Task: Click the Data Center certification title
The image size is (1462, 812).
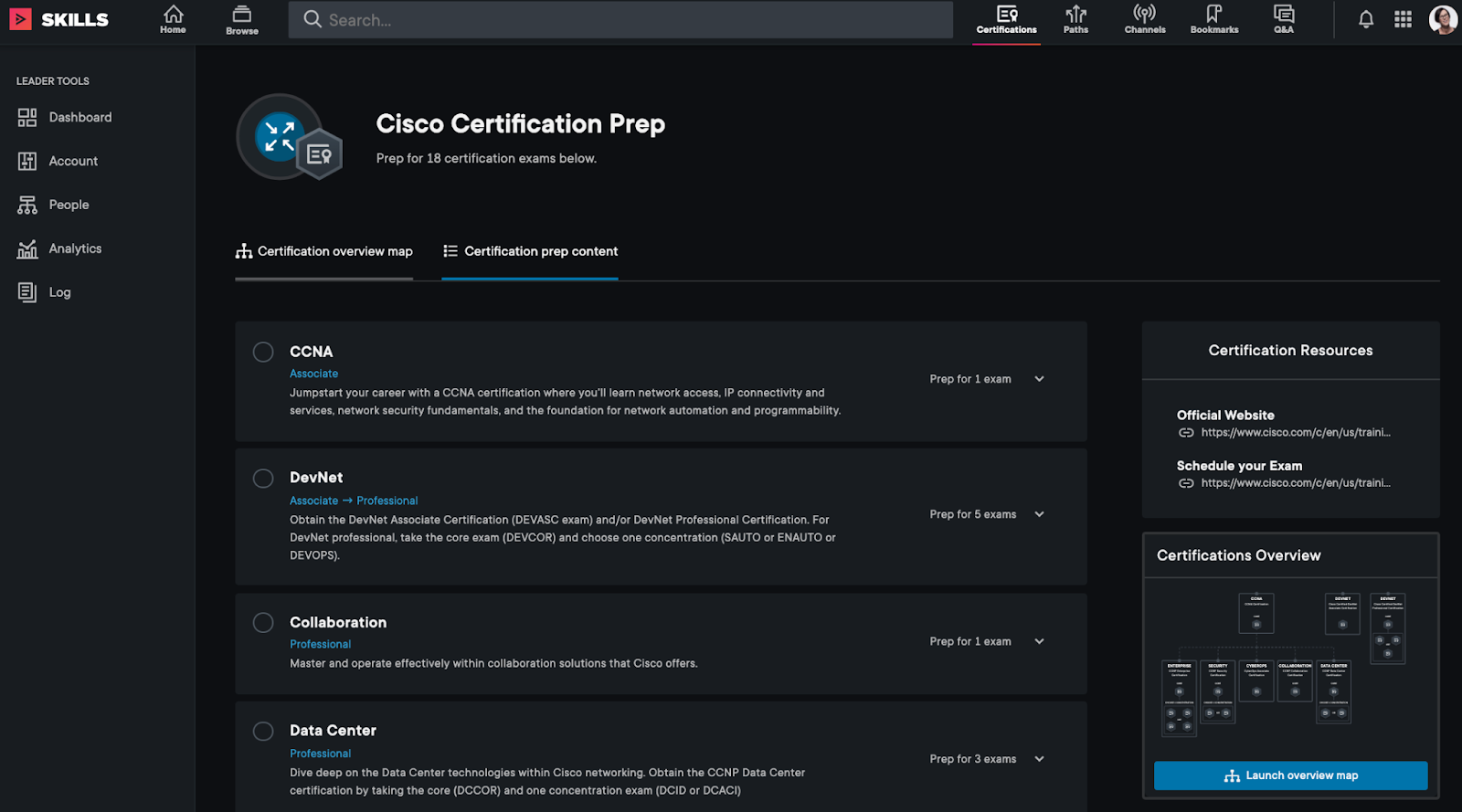Action: [333, 731]
